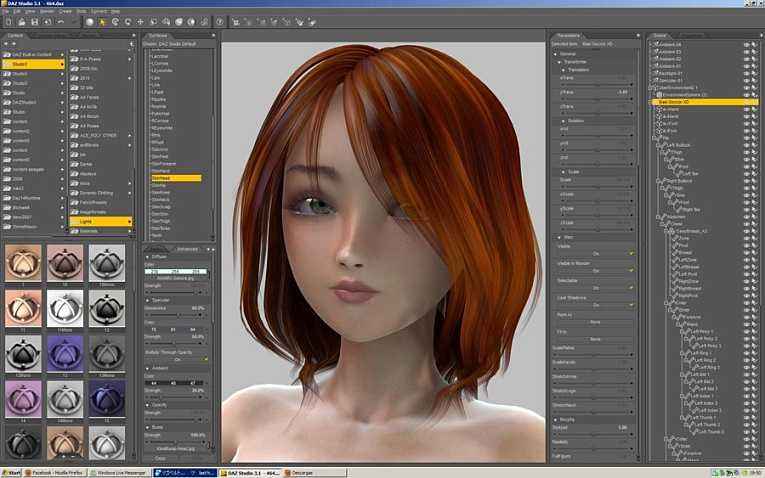Click the Open file folder icon
Viewport: 765px width, 478px height.
(x=21, y=21)
